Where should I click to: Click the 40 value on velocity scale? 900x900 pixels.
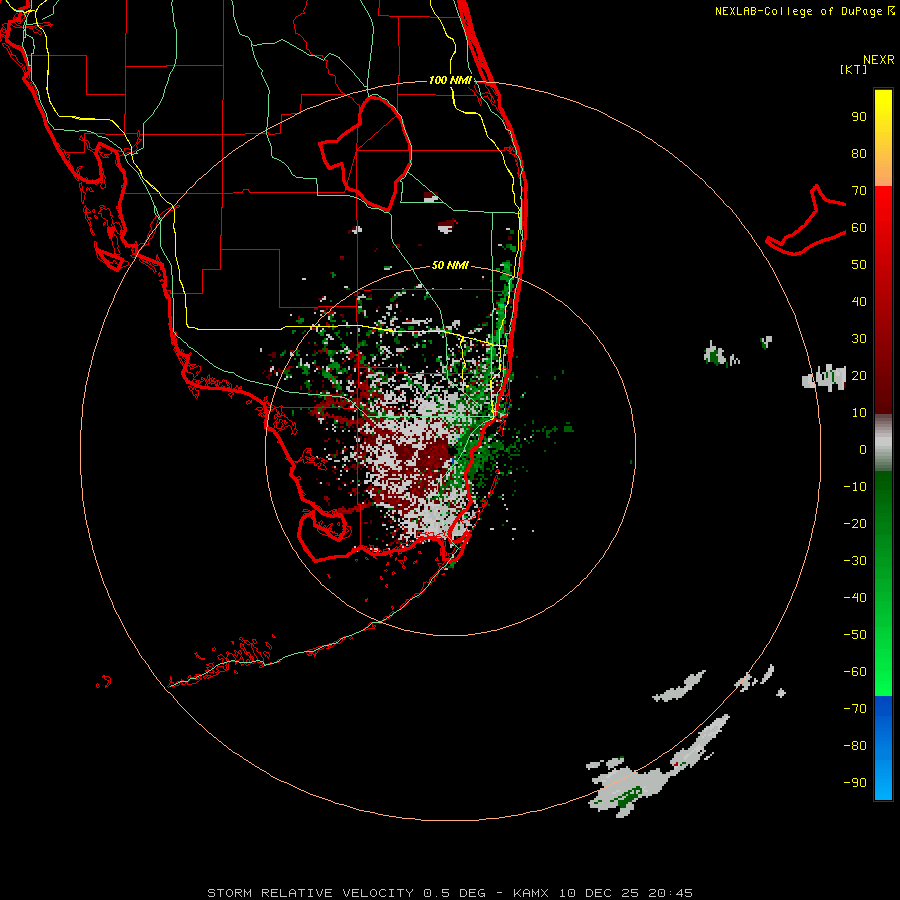click(x=859, y=302)
